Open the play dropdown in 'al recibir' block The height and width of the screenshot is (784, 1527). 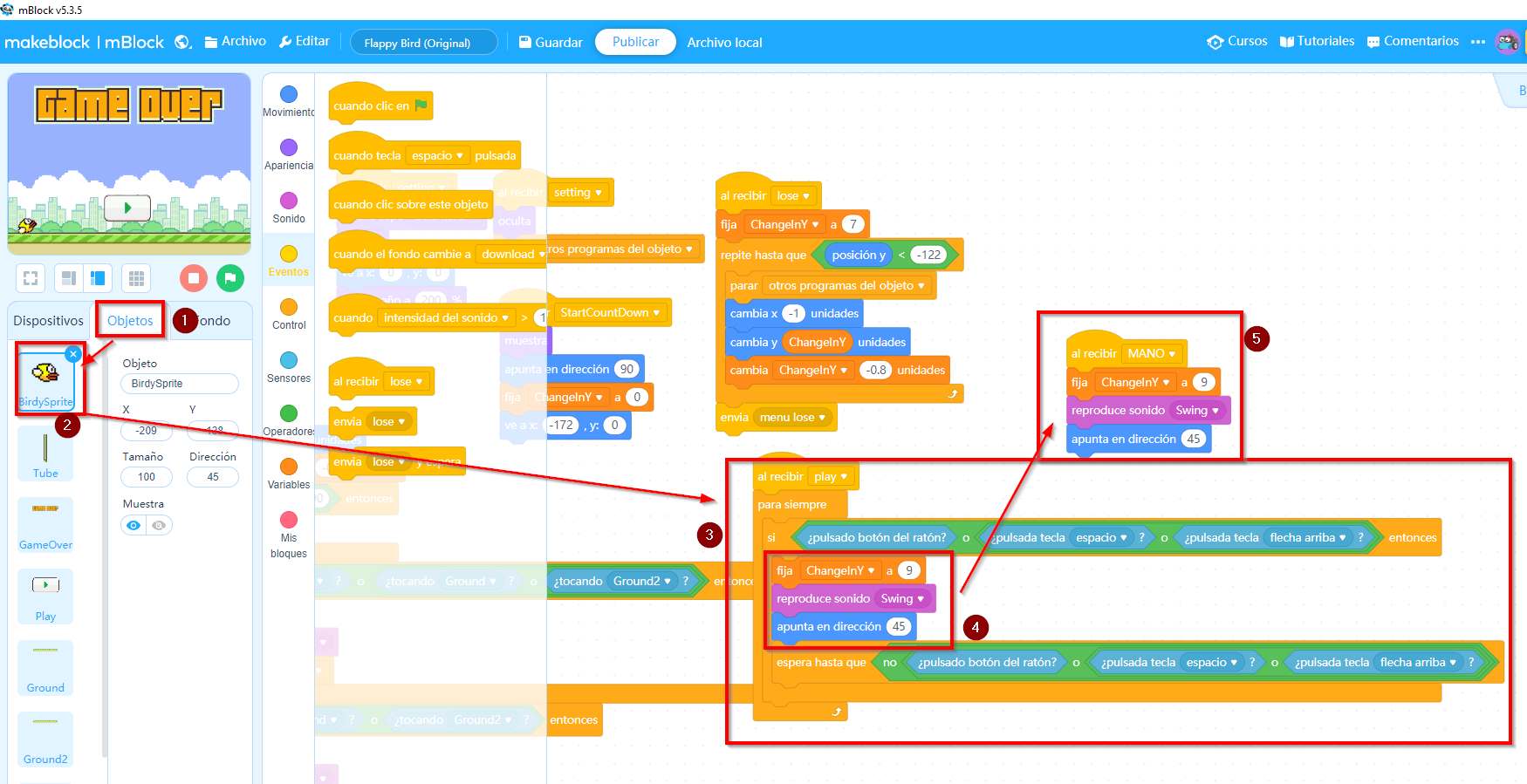tap(831, 477)
